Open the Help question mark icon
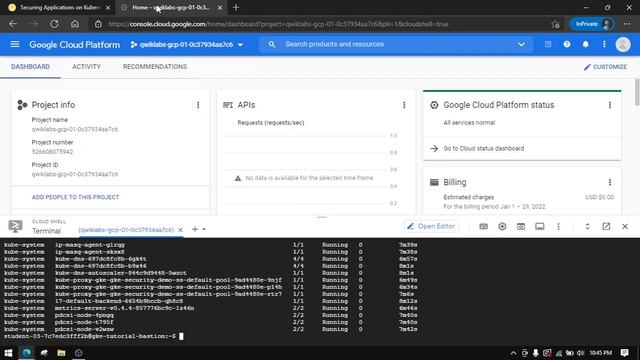 tap(567, 44)
